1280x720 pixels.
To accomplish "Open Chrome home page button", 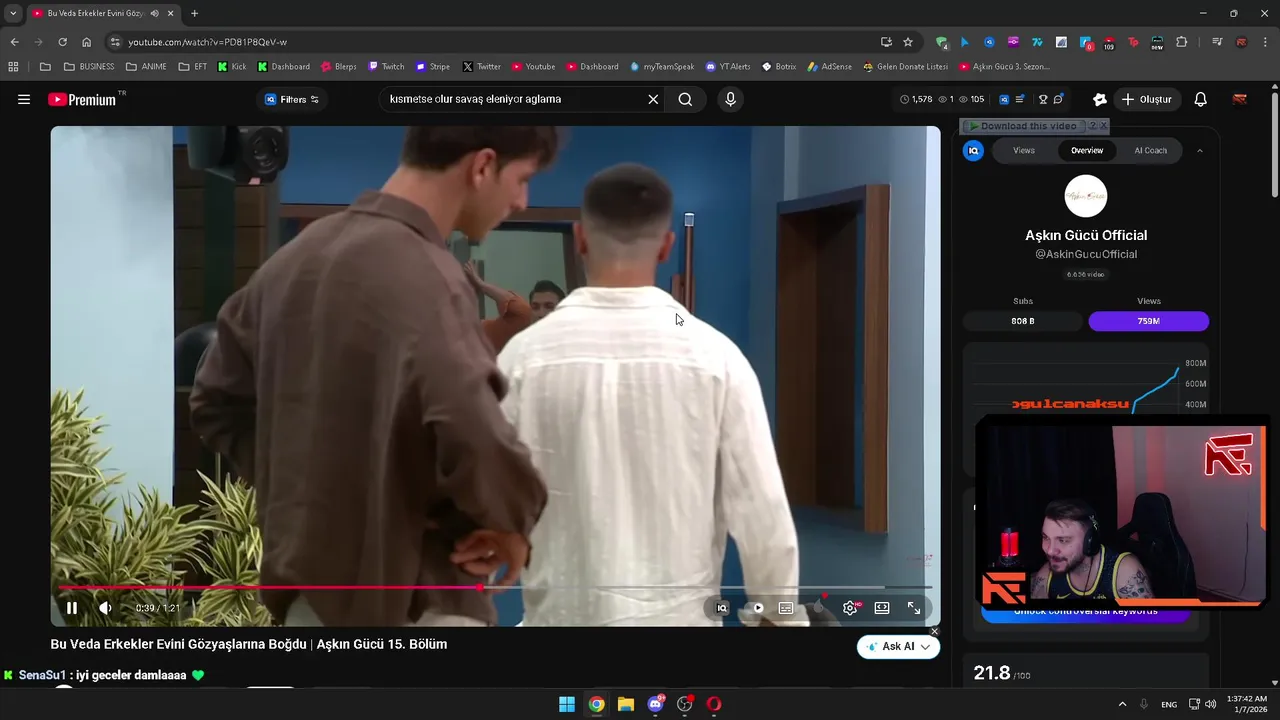I will coord(87,42).
